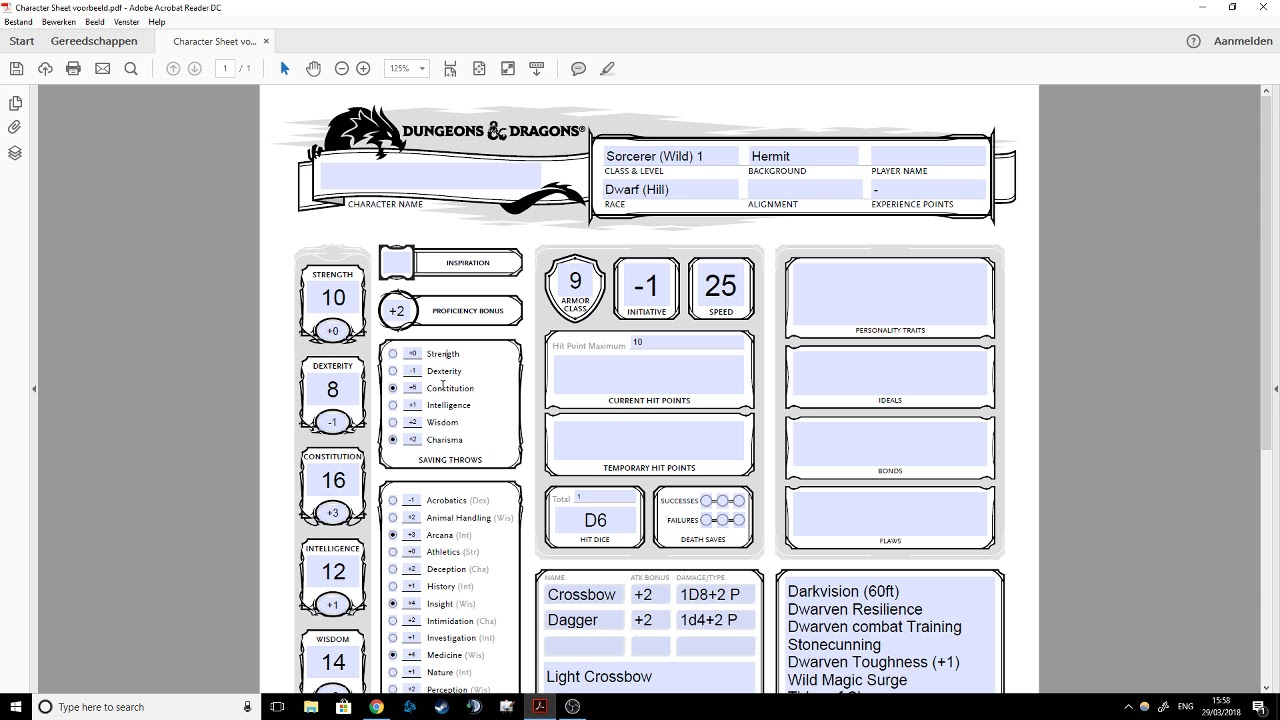Open File Explorer from taskbar
Screen dimensions: 1280x720
click(x=311, y=706)
